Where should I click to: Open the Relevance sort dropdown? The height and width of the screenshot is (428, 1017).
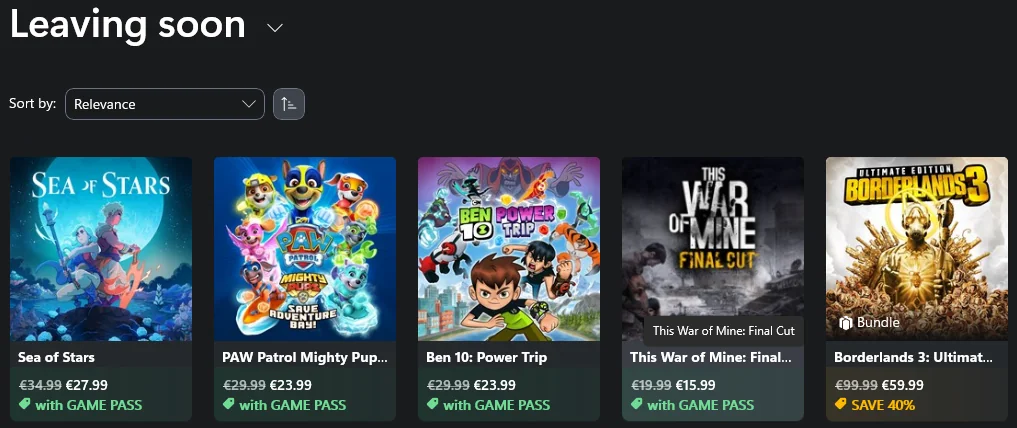[165, 104]
